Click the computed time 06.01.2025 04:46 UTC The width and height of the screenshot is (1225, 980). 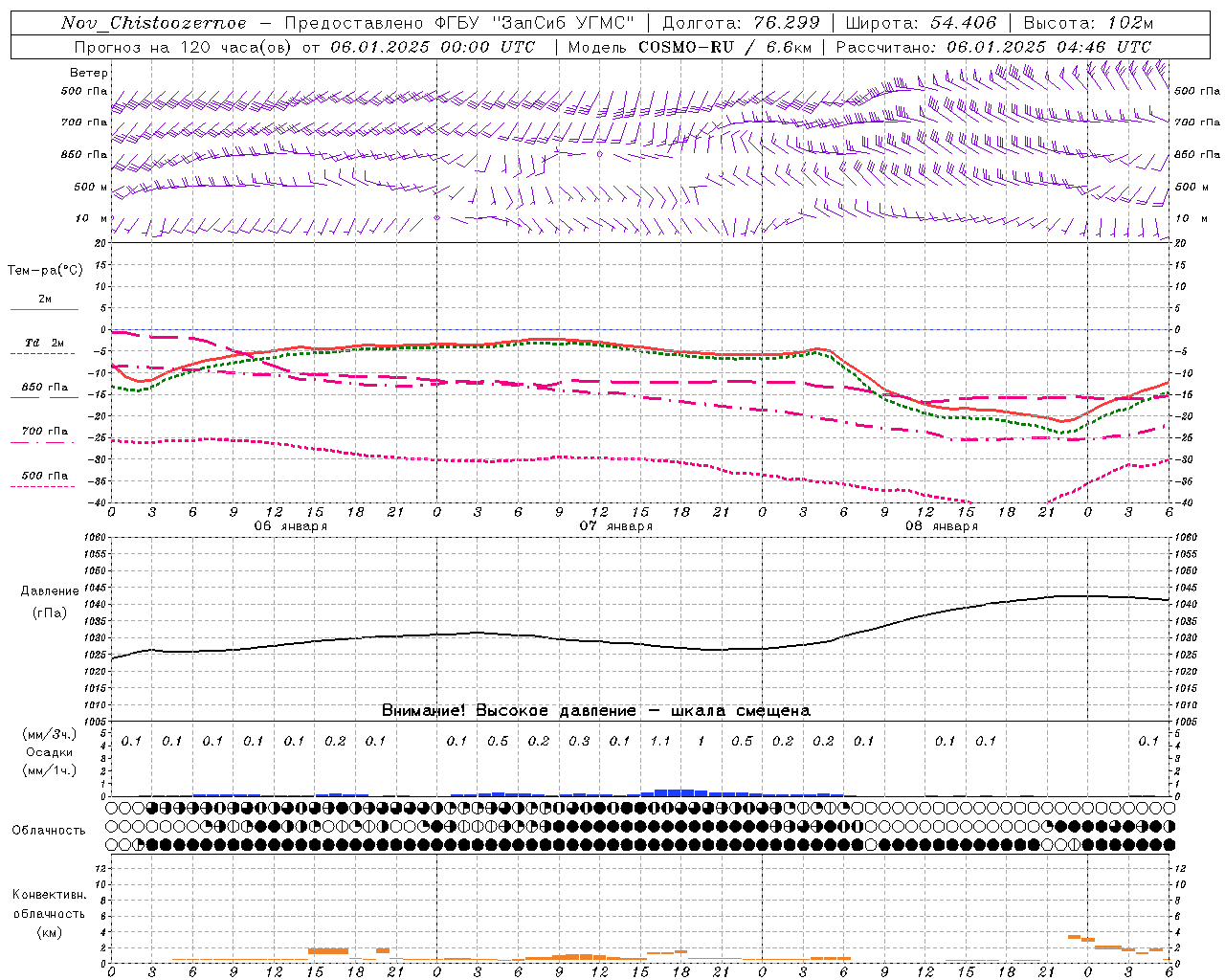pos(1049,47)
